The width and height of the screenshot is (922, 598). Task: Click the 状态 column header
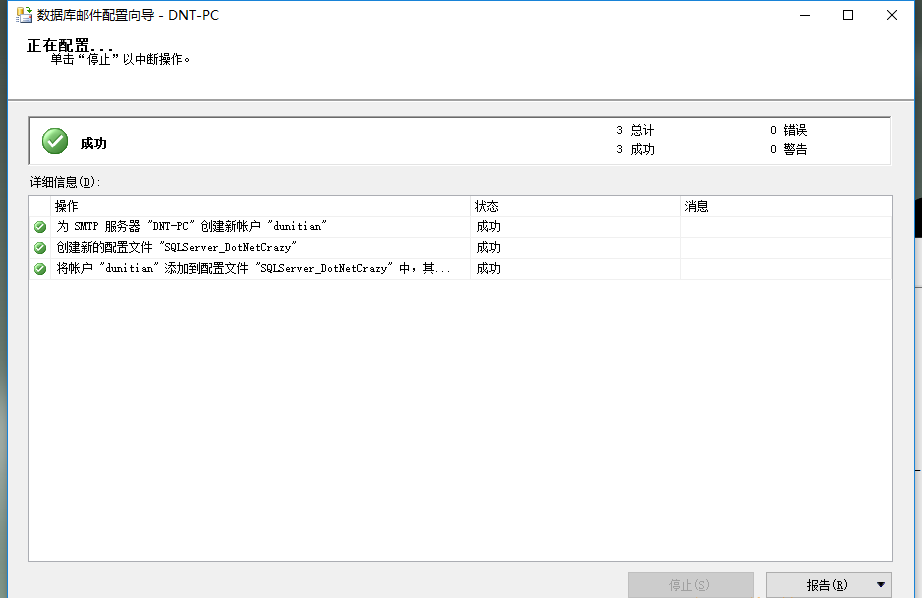point(575,206)
